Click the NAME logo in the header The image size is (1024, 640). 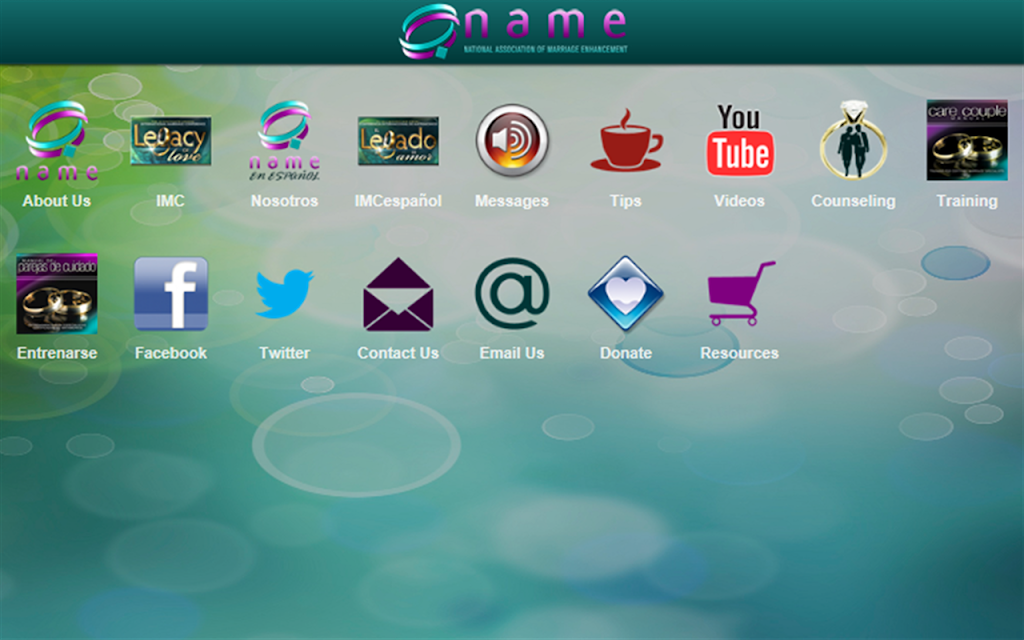pos(513,31)
